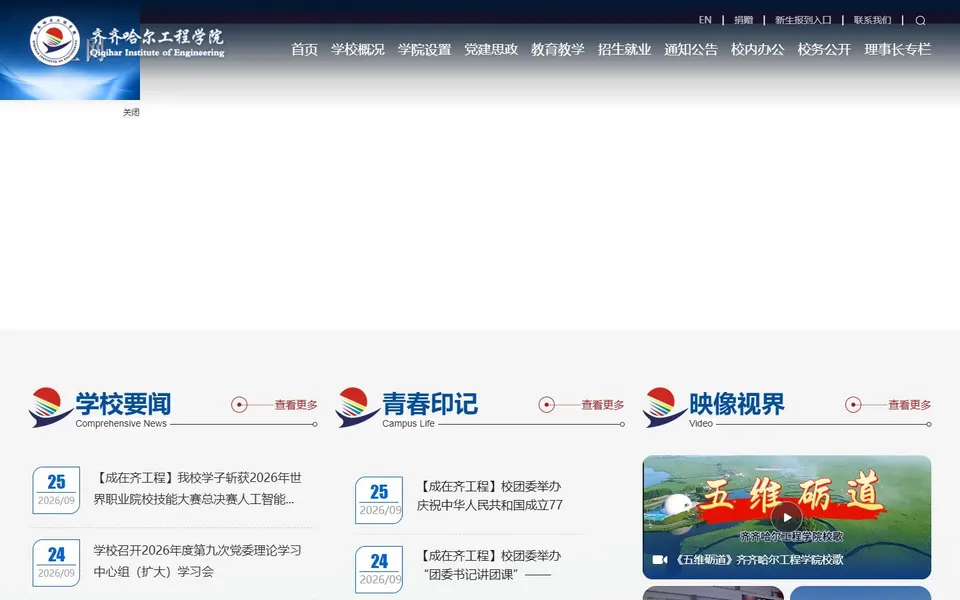Click the search magnifier icon in top bar
The height and width of the screenshot is (600, 960).
(x=920, y=21)
